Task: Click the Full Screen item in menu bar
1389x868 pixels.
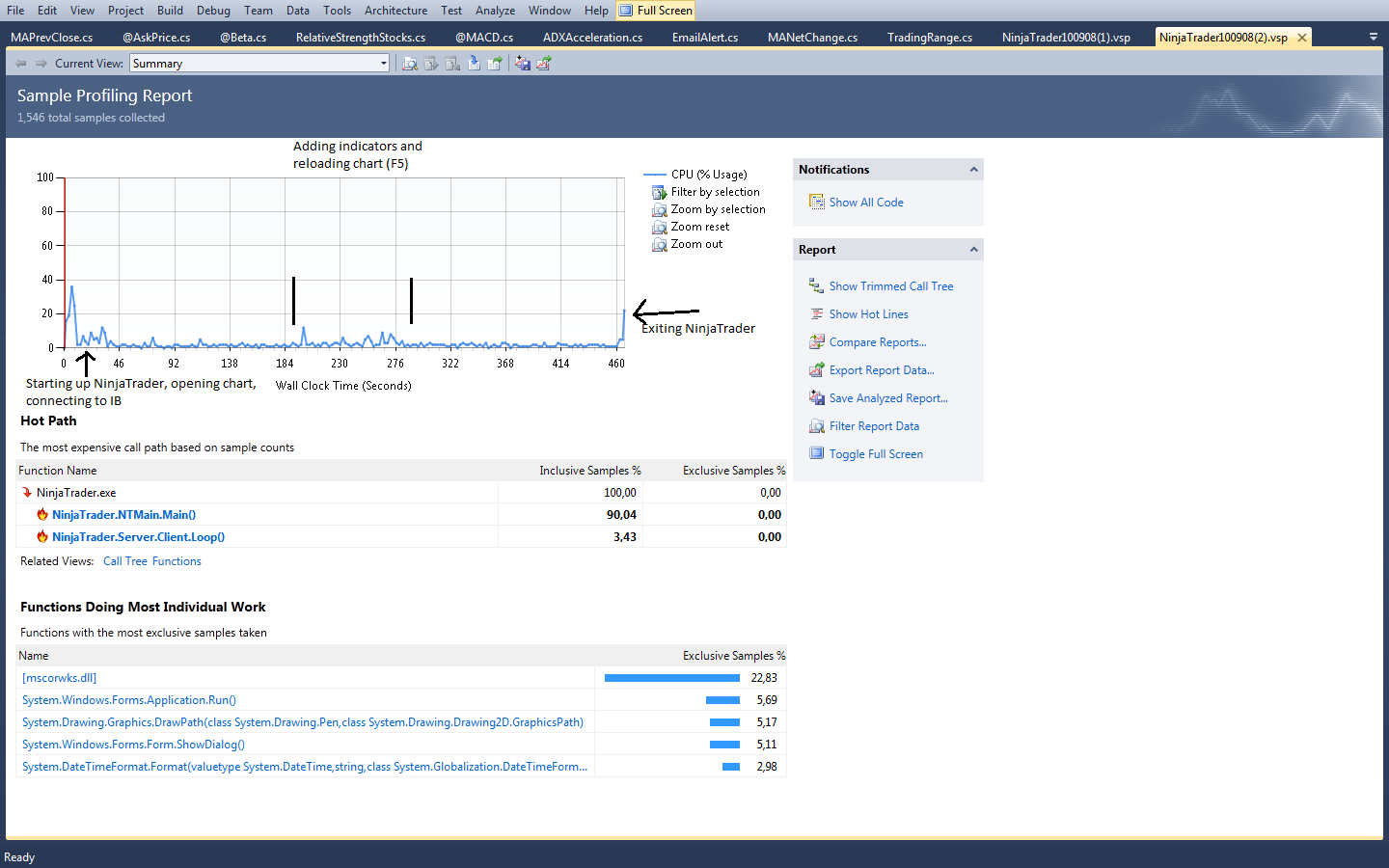Action: pyautogui.click(x=656, y=11)
